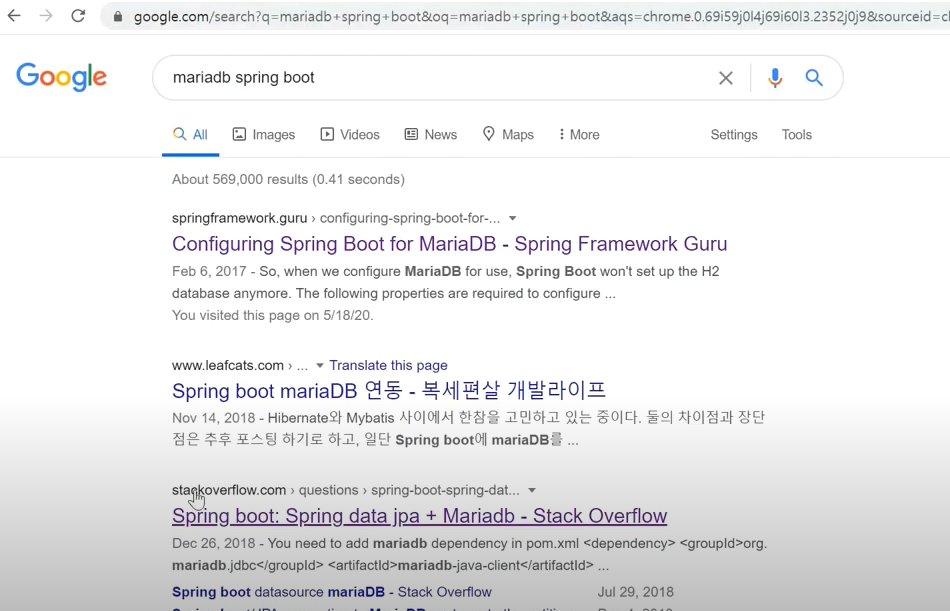Viewport: 950px width, 611px height.
Task: Submit search with the magnifier icon
Action: (814, 78)
